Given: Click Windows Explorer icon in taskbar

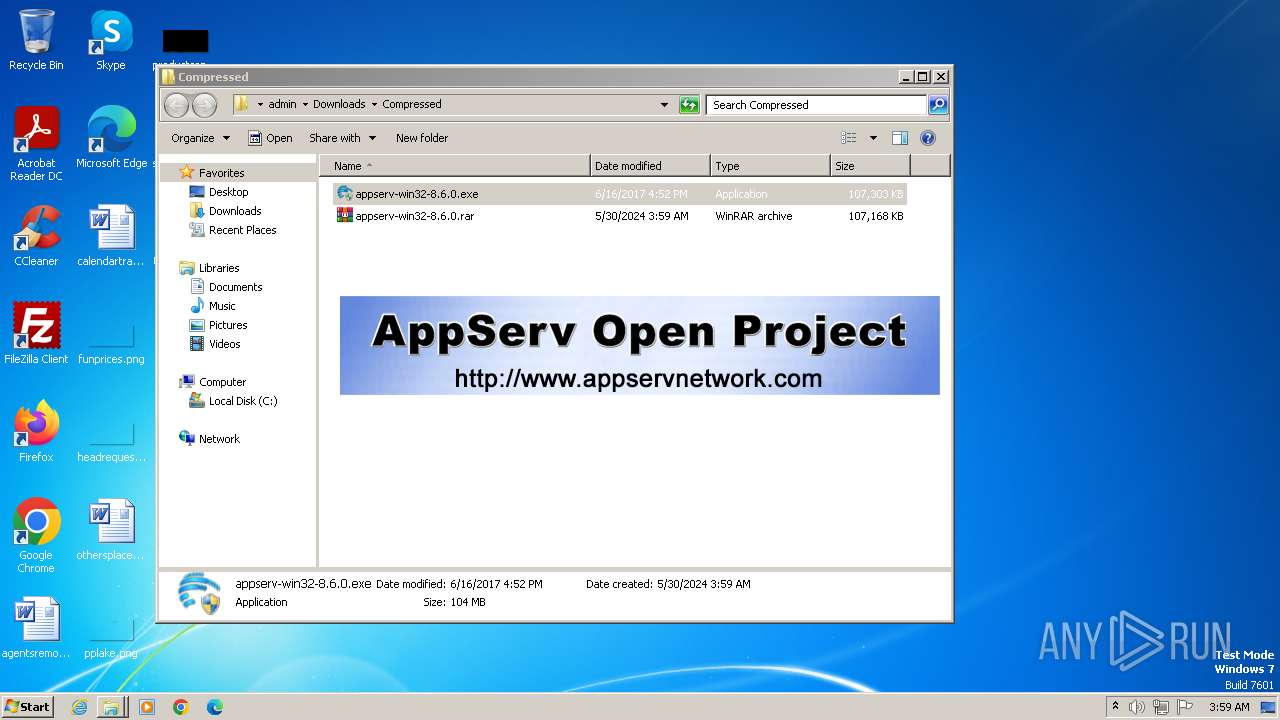Looking at the screenshot, I should [111, 707].
